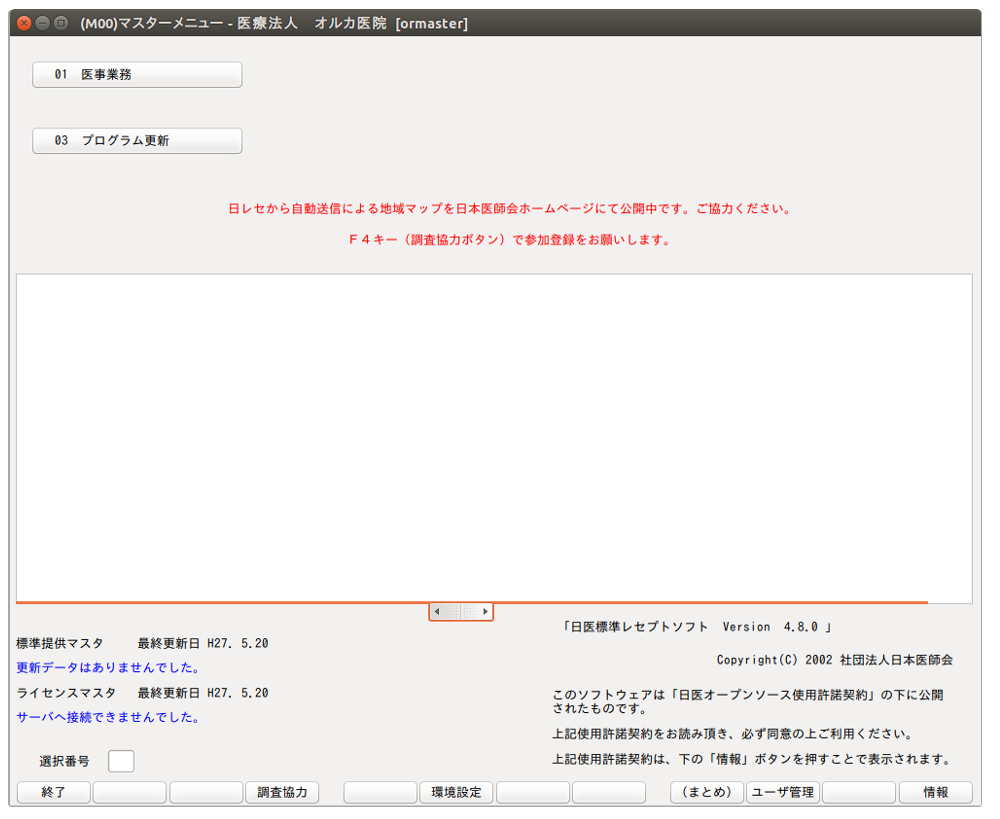The image size is (1000, 819).
Task: Close the マスターメニュー window
Action: (24, 23)
